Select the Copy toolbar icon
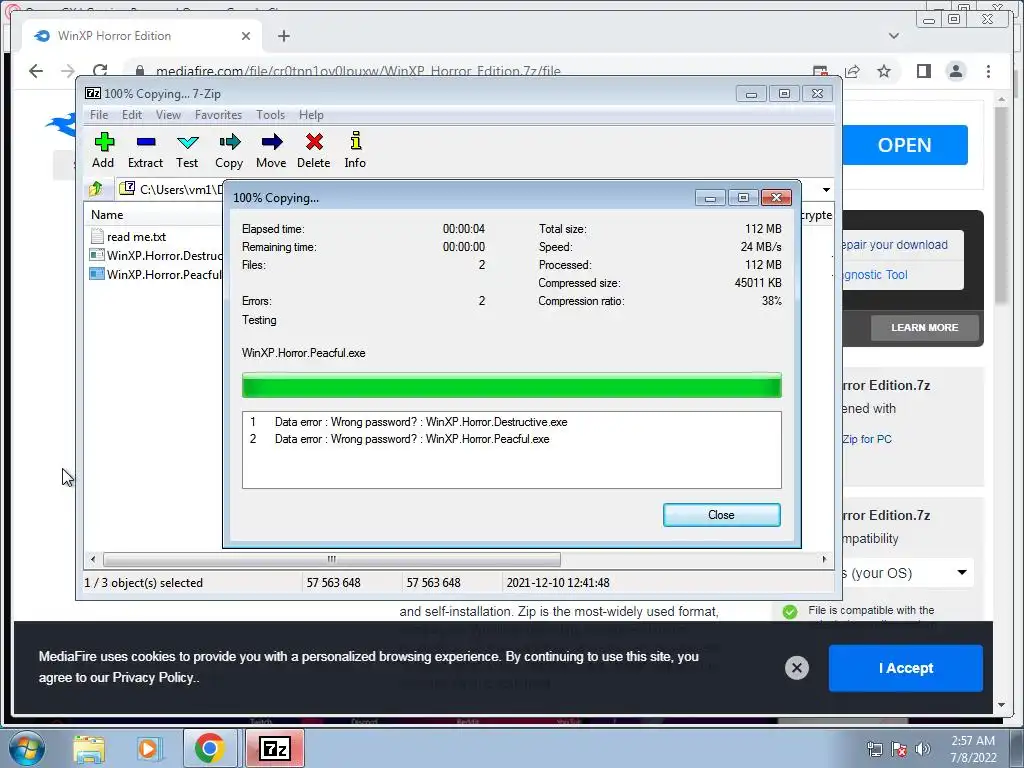This screenshot has height=768, width=1024. point(229,151)
